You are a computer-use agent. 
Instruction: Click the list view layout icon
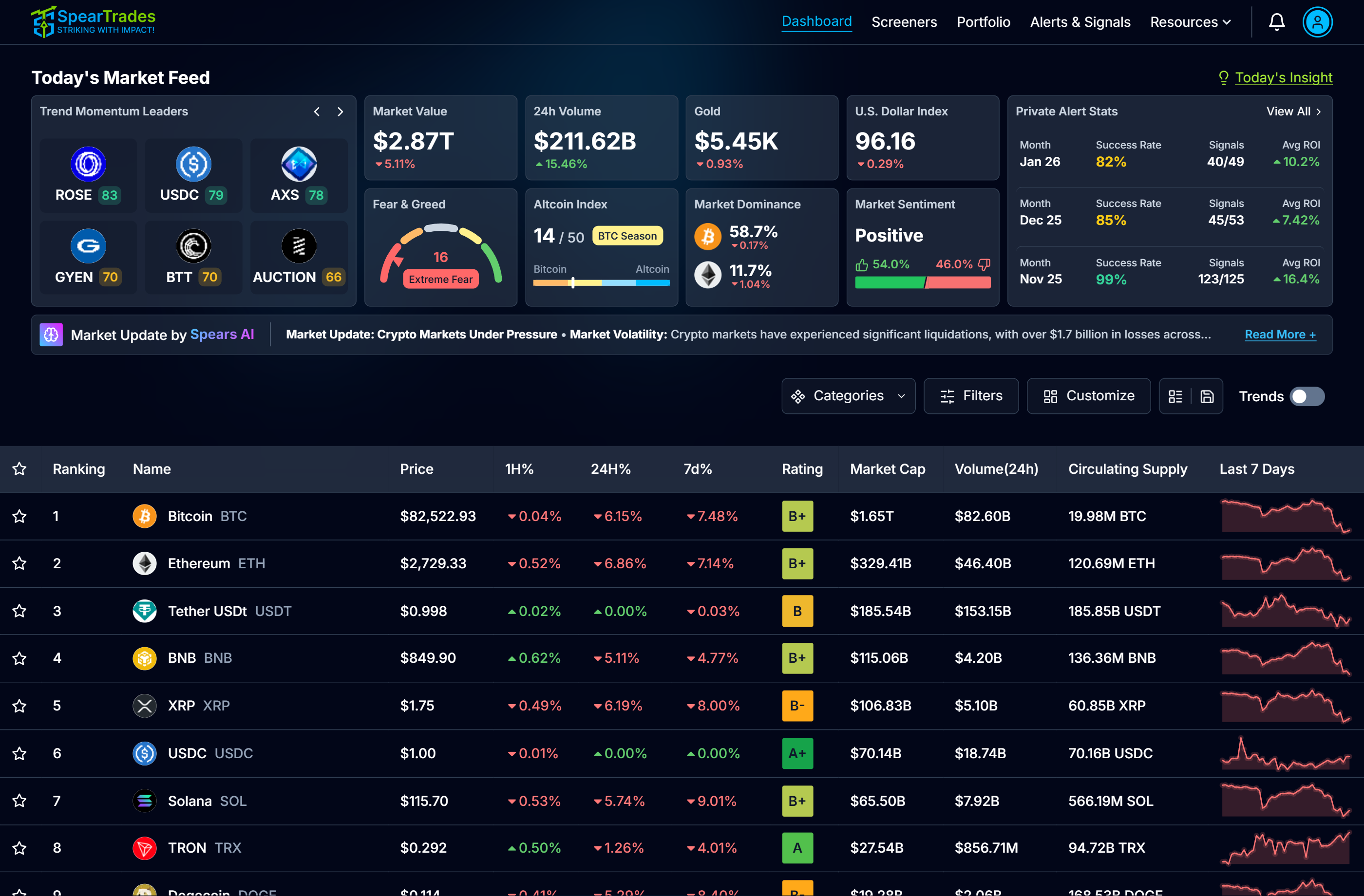click(x=1175, y=396)
